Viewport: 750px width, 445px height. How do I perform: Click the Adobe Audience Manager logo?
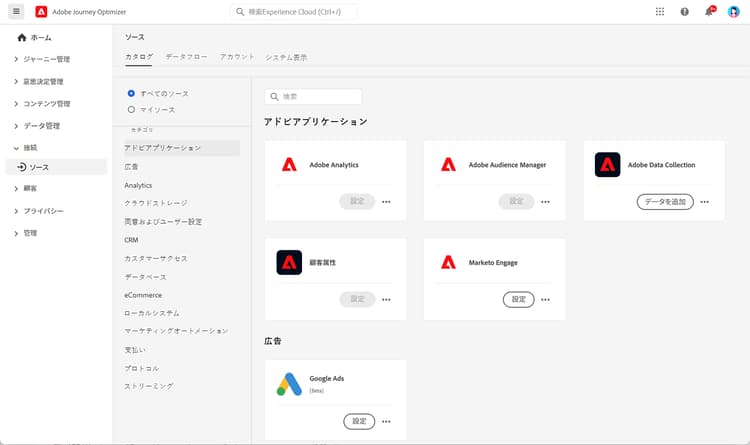point(448,165)
